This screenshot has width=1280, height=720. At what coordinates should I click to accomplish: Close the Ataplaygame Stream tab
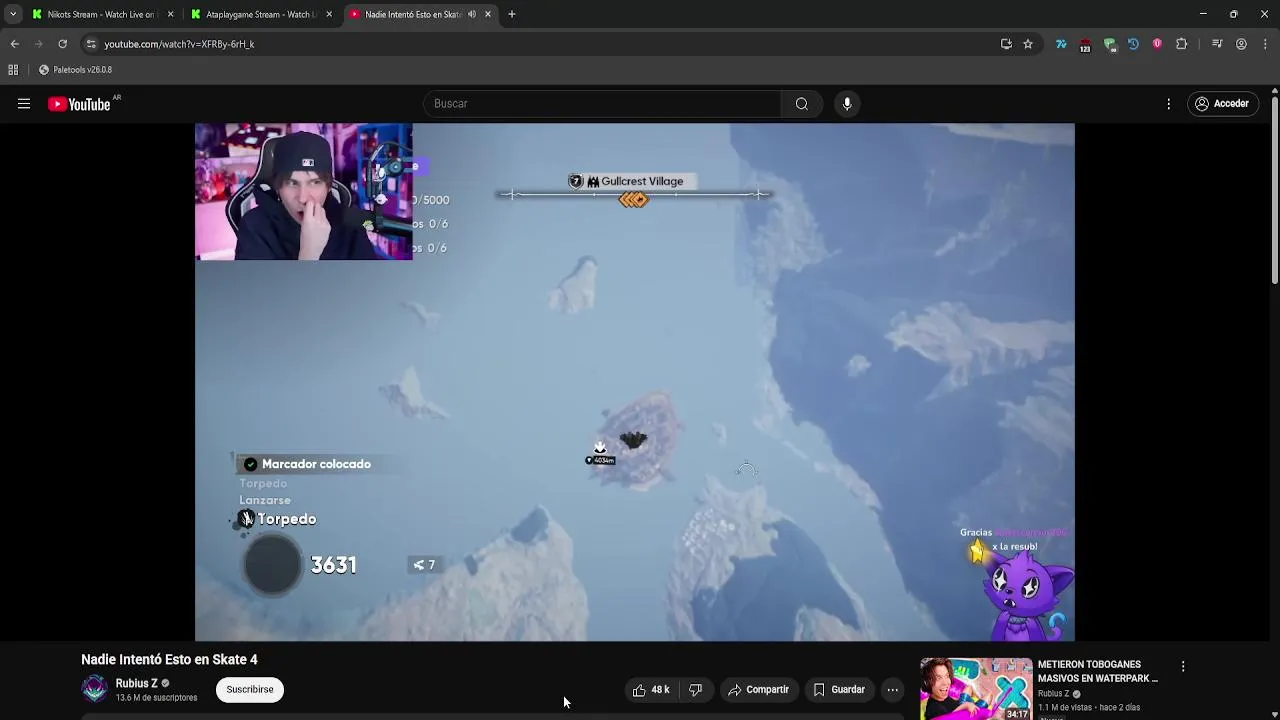pyautogui.click(x=329, y=14)
